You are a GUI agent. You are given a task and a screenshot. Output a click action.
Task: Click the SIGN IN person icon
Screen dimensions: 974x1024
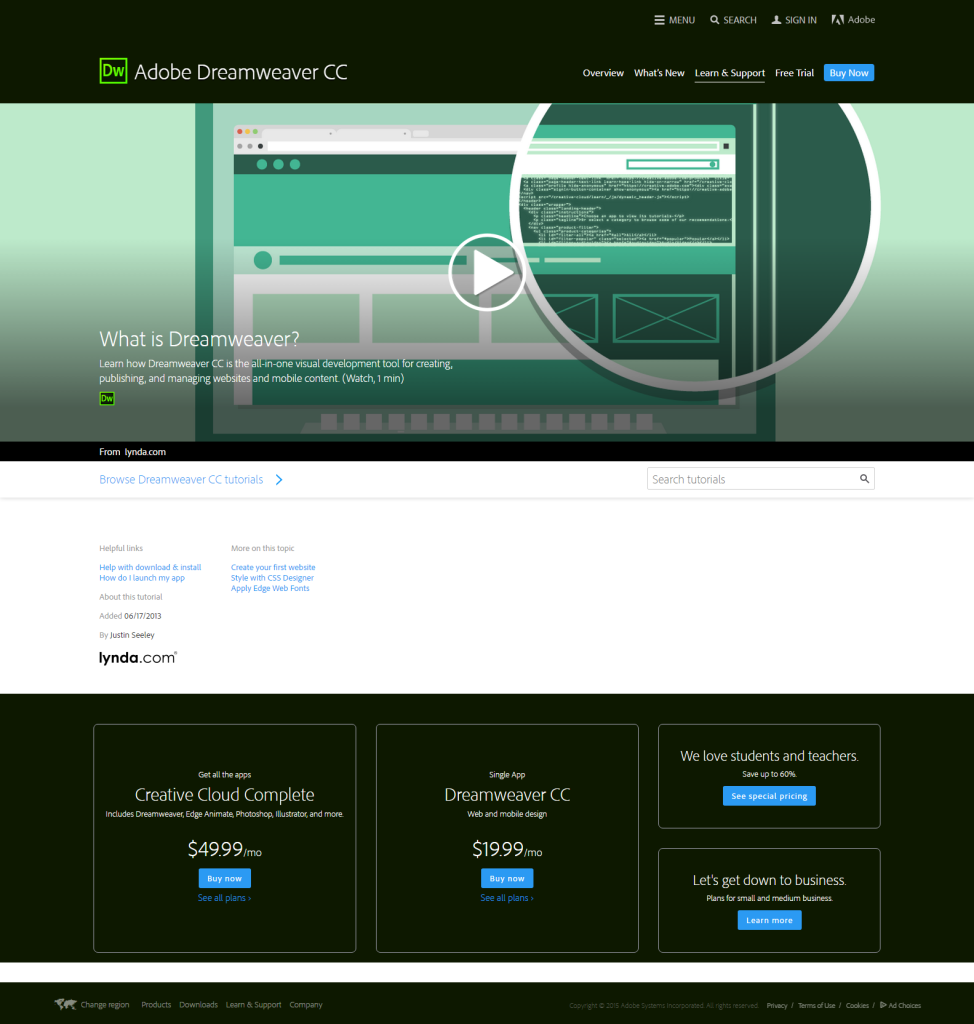pyautogui.click(x=776, y=20)
